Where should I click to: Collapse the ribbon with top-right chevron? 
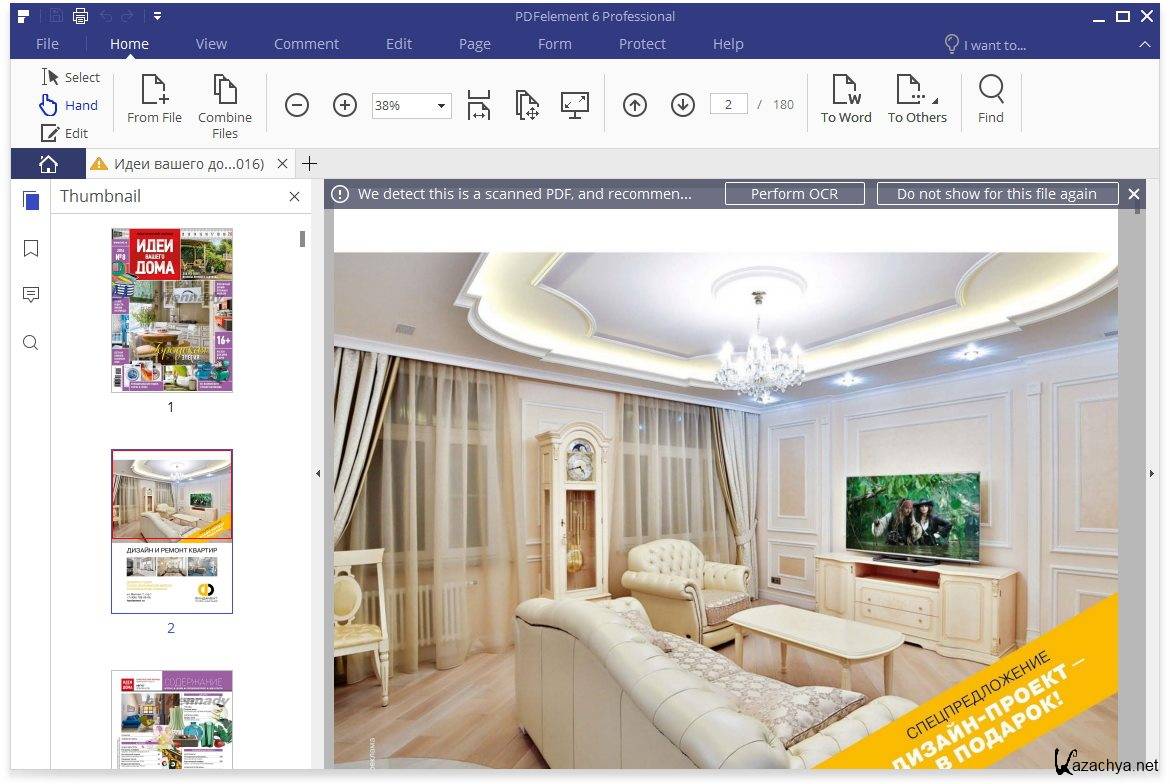tap(1145, 45)
